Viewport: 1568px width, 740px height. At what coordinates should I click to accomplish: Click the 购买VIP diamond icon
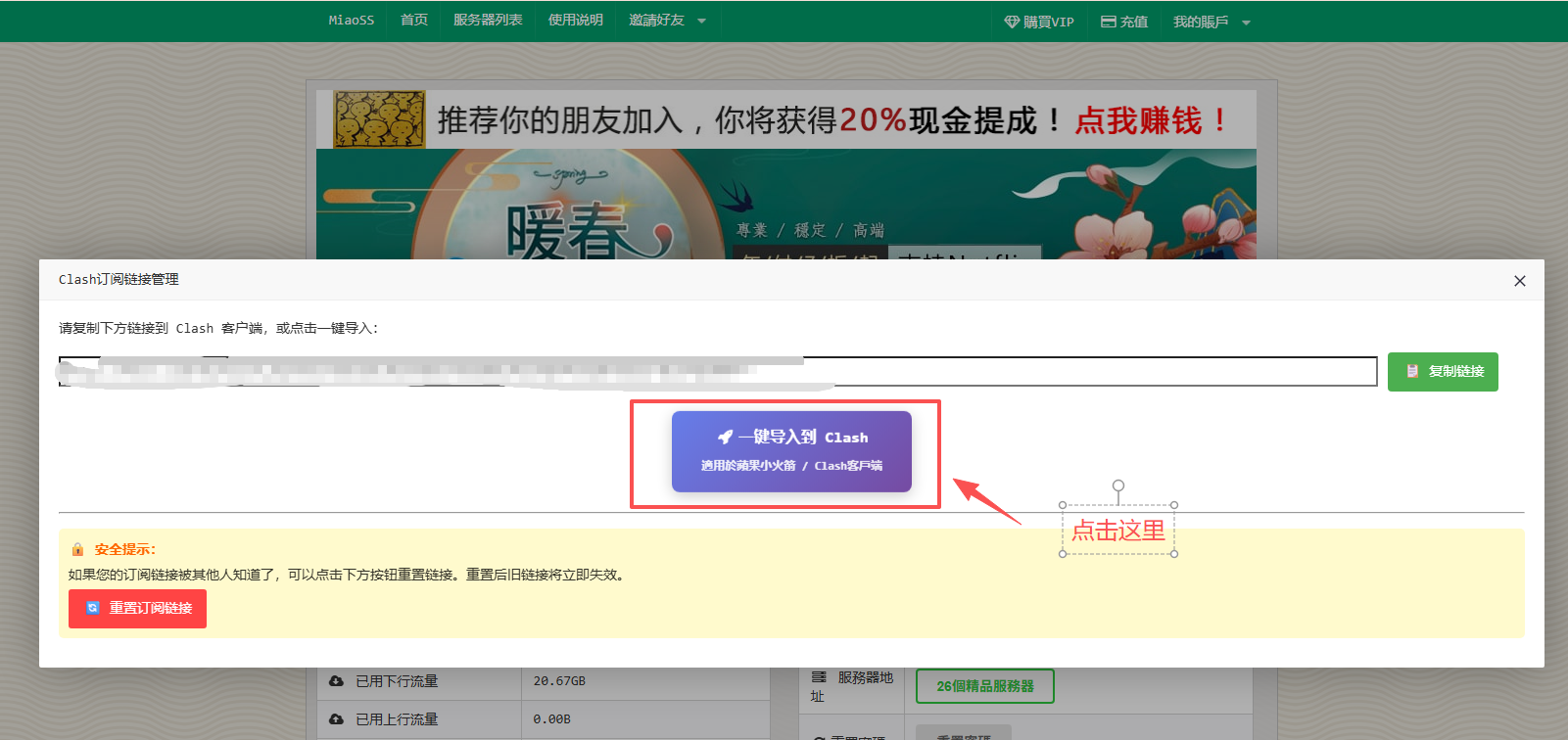coord(1012,22)
